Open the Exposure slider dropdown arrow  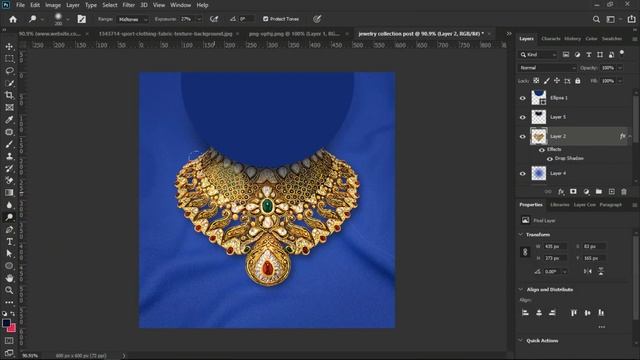[199, 19]
